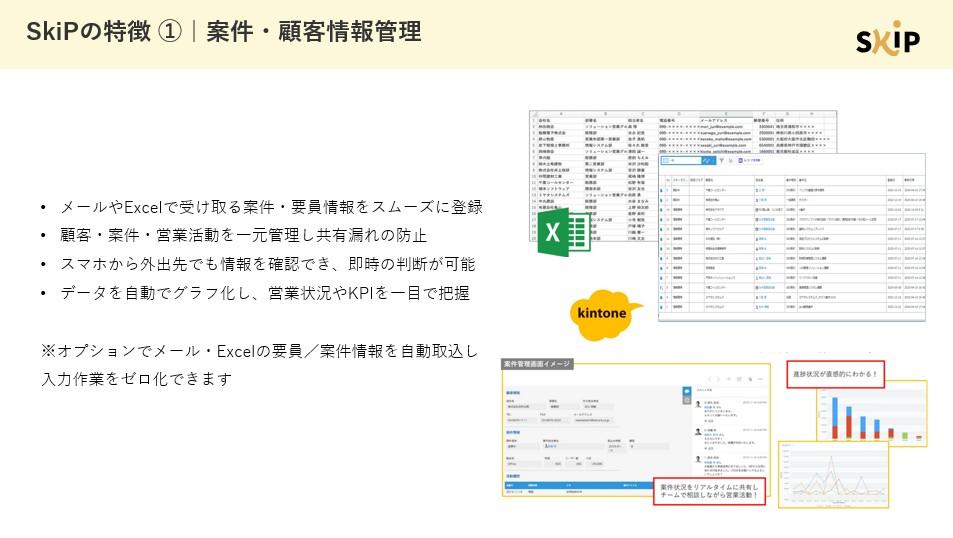This screenshot has width=953, height=538.
Task: Click the 案件状況をリアルタイムに共有し callout box
Action: coord(712,491)
